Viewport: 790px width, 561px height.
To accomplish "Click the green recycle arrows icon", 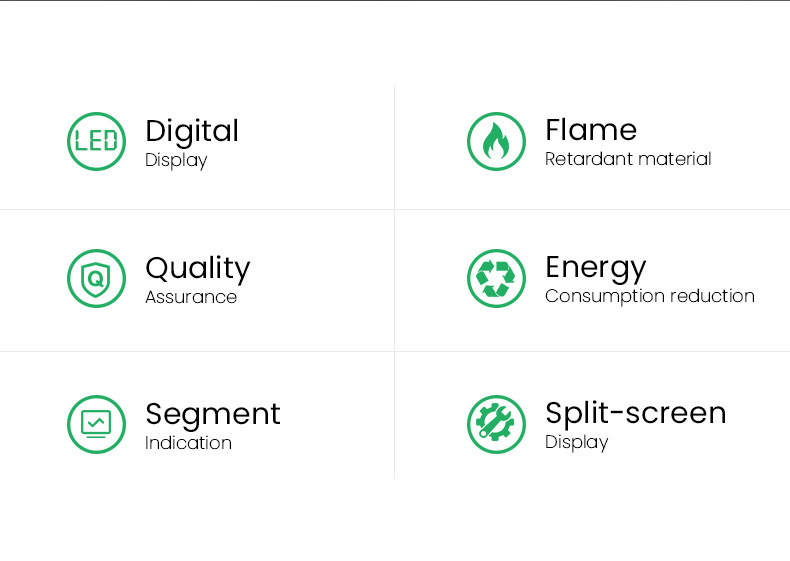I will (496, 278).
